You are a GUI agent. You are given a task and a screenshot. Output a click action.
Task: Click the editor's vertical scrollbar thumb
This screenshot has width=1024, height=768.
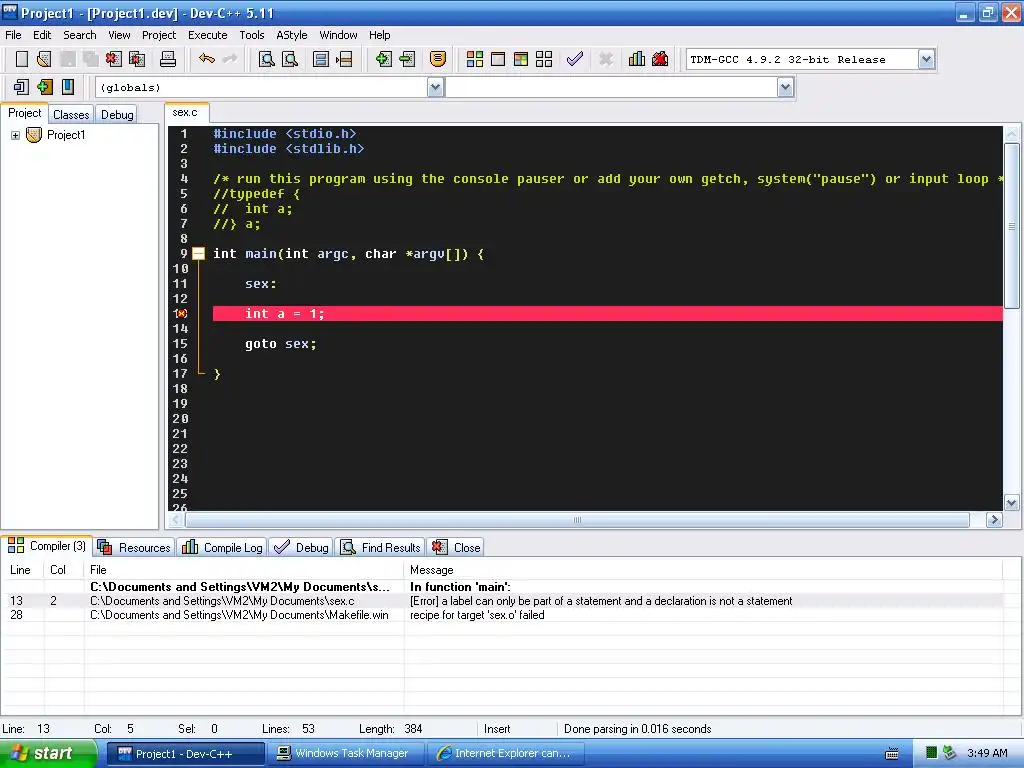(x=1012, y=226)
